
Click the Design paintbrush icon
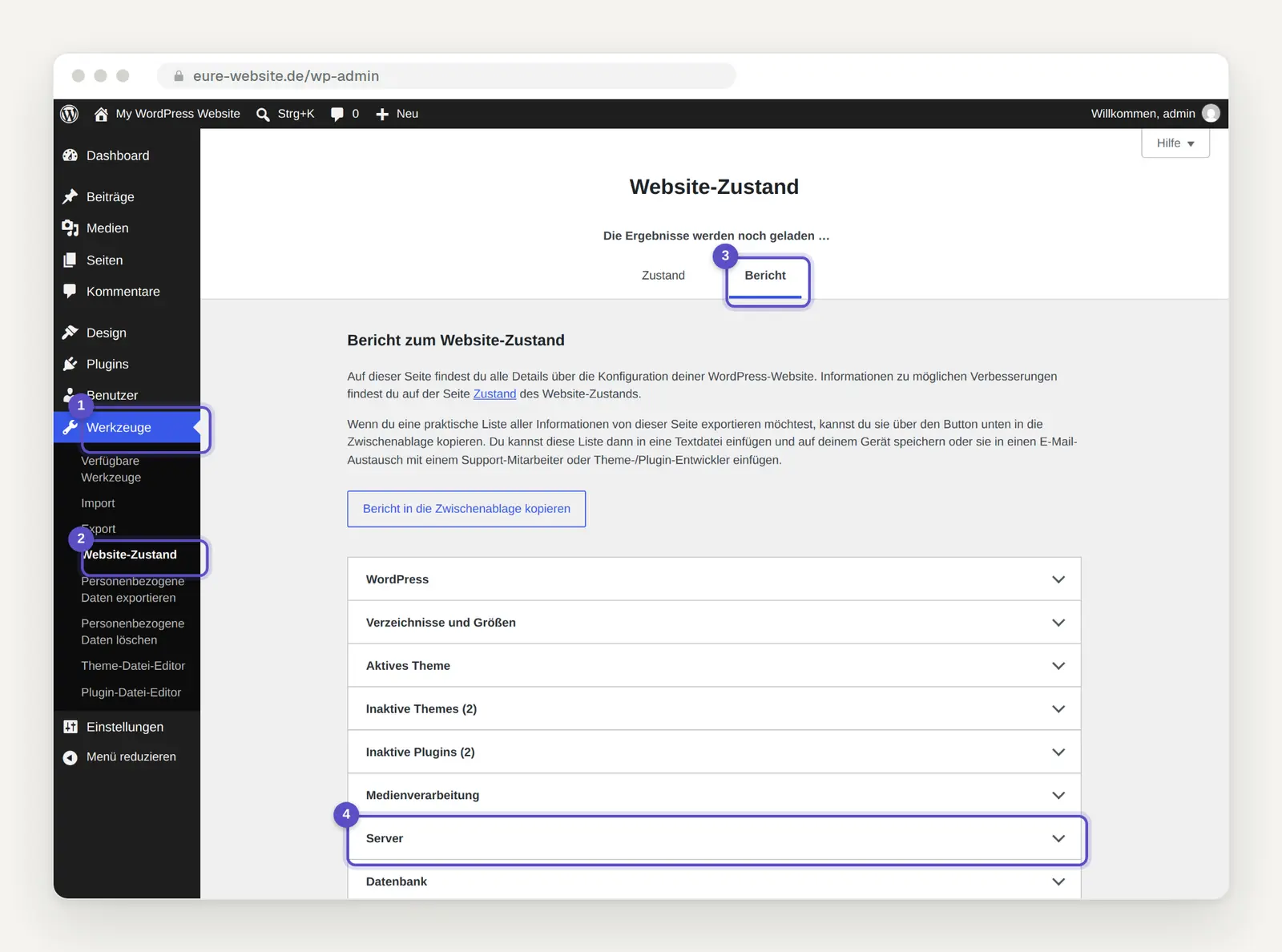[x=71, y=332]
